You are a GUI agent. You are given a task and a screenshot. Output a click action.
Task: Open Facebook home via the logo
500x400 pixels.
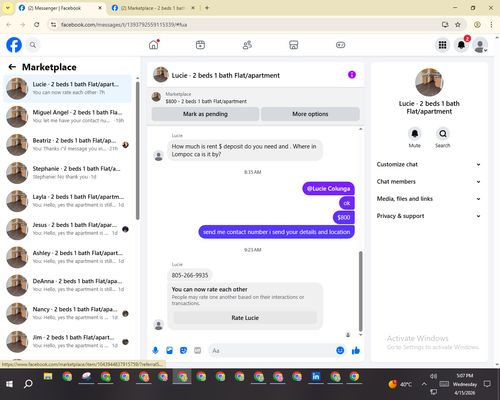pos(14,45)
